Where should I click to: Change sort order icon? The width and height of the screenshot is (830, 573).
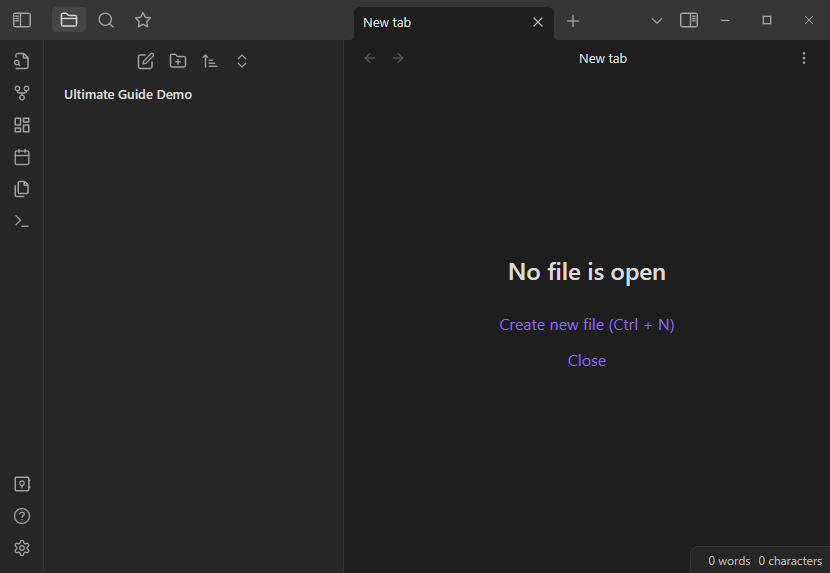(210, 61)
